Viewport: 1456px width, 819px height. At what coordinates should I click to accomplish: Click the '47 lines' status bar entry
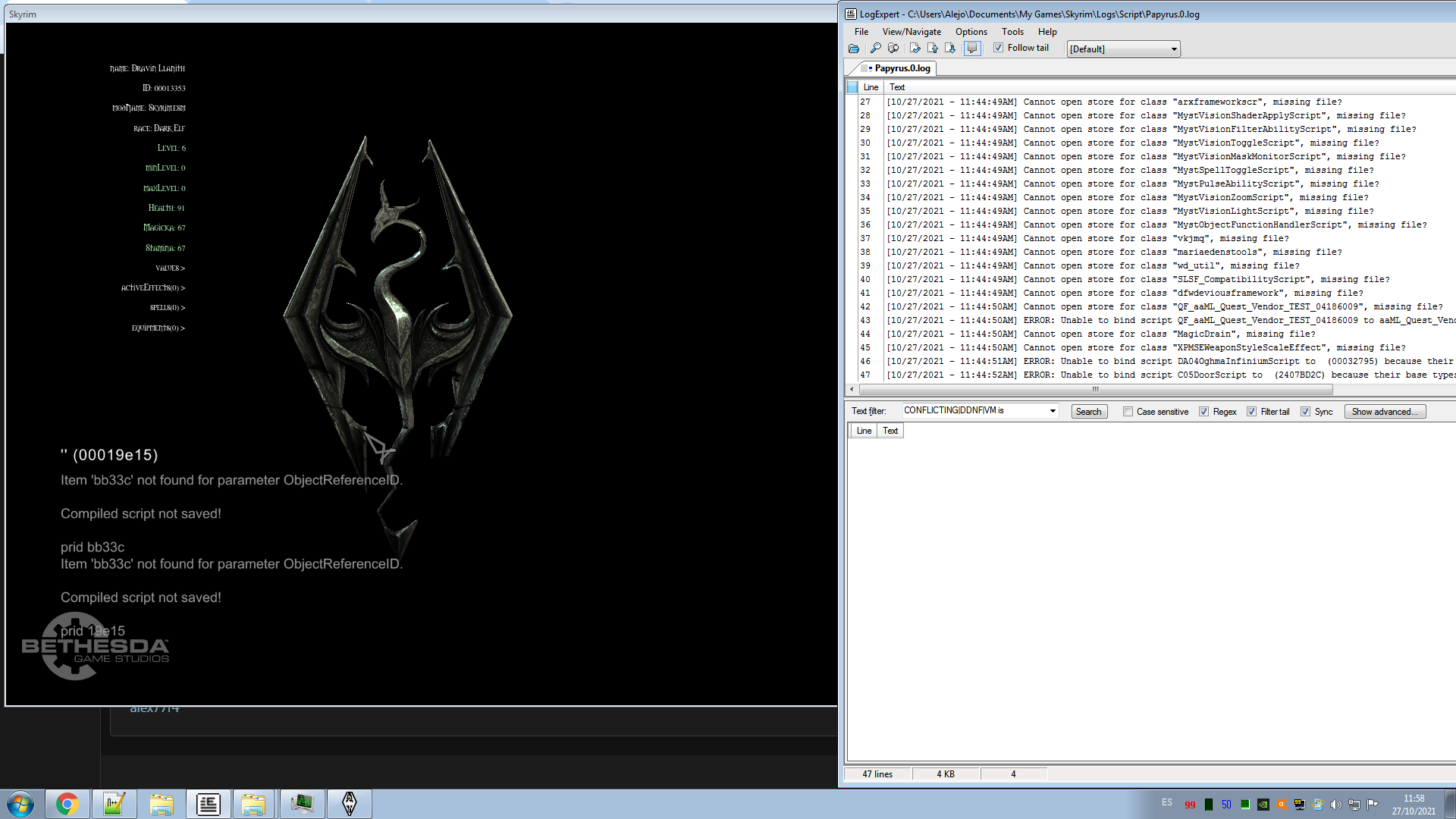pos(877,774)
